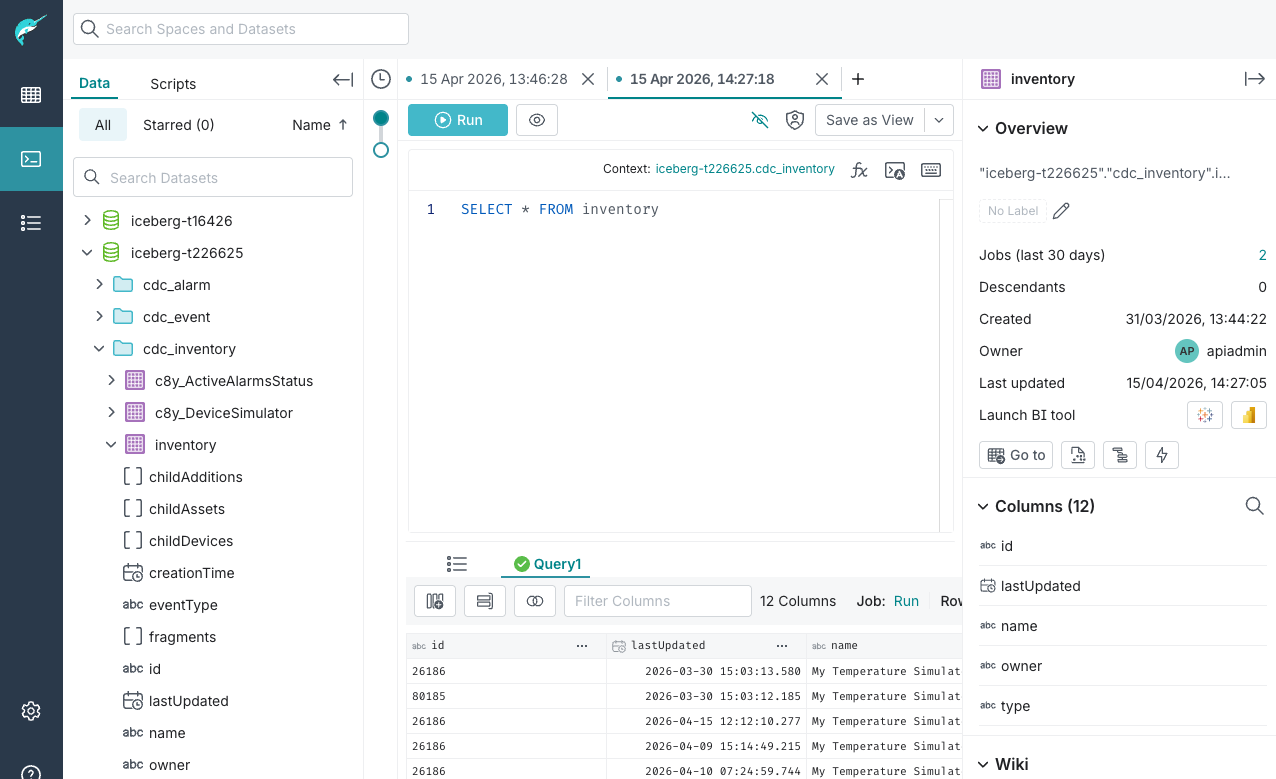1276x779 pixels.
Task: Launch Tableau BI tool icon
Action: pos(1205,415)
